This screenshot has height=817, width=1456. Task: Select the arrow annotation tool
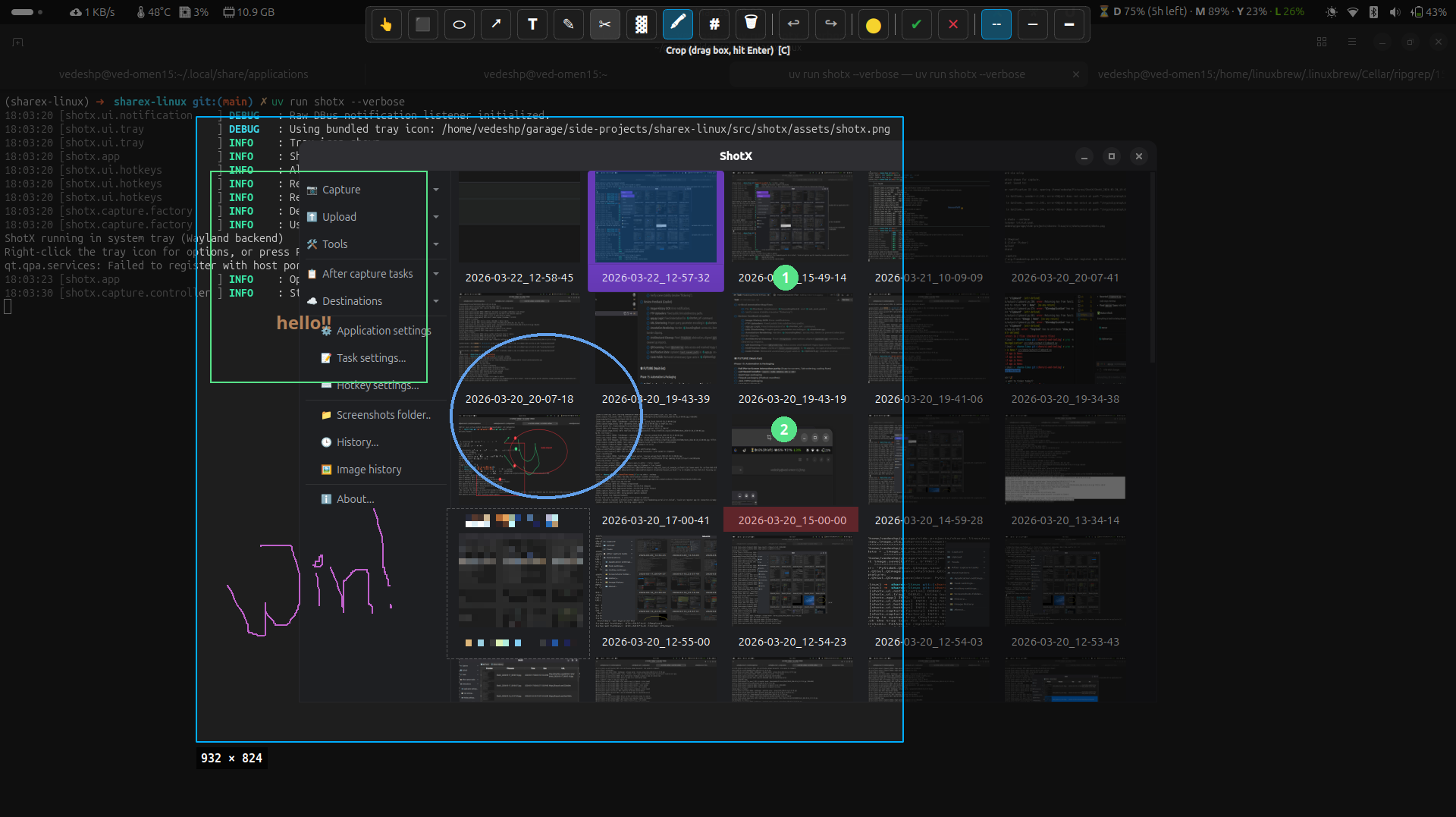click(496, 24)
